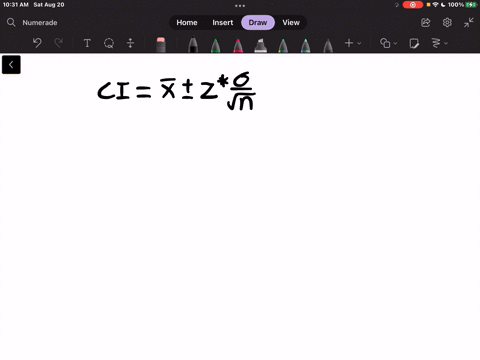The image size is (480, 360).
Task: Open the View tab
Action: coord(291,23)
